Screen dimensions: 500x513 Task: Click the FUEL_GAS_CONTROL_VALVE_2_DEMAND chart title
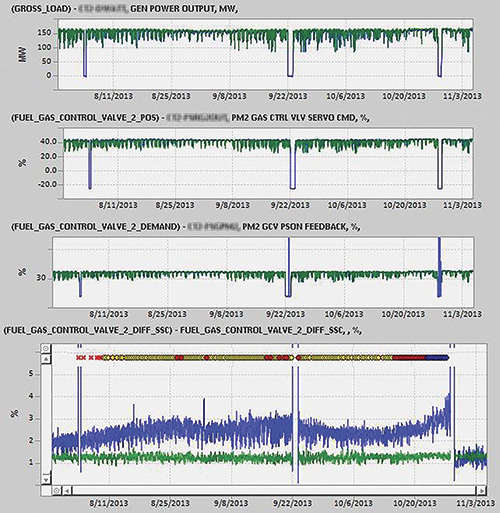point(185,227)
